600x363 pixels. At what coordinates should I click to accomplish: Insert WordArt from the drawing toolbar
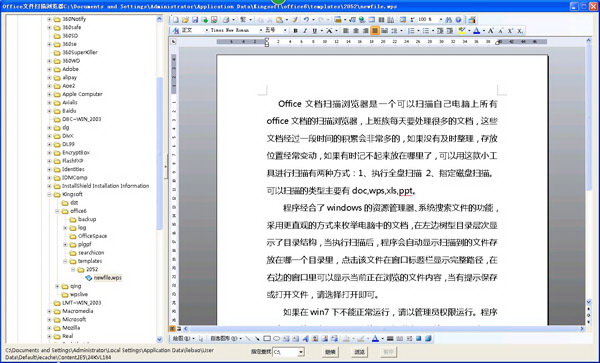coord(305,339)
